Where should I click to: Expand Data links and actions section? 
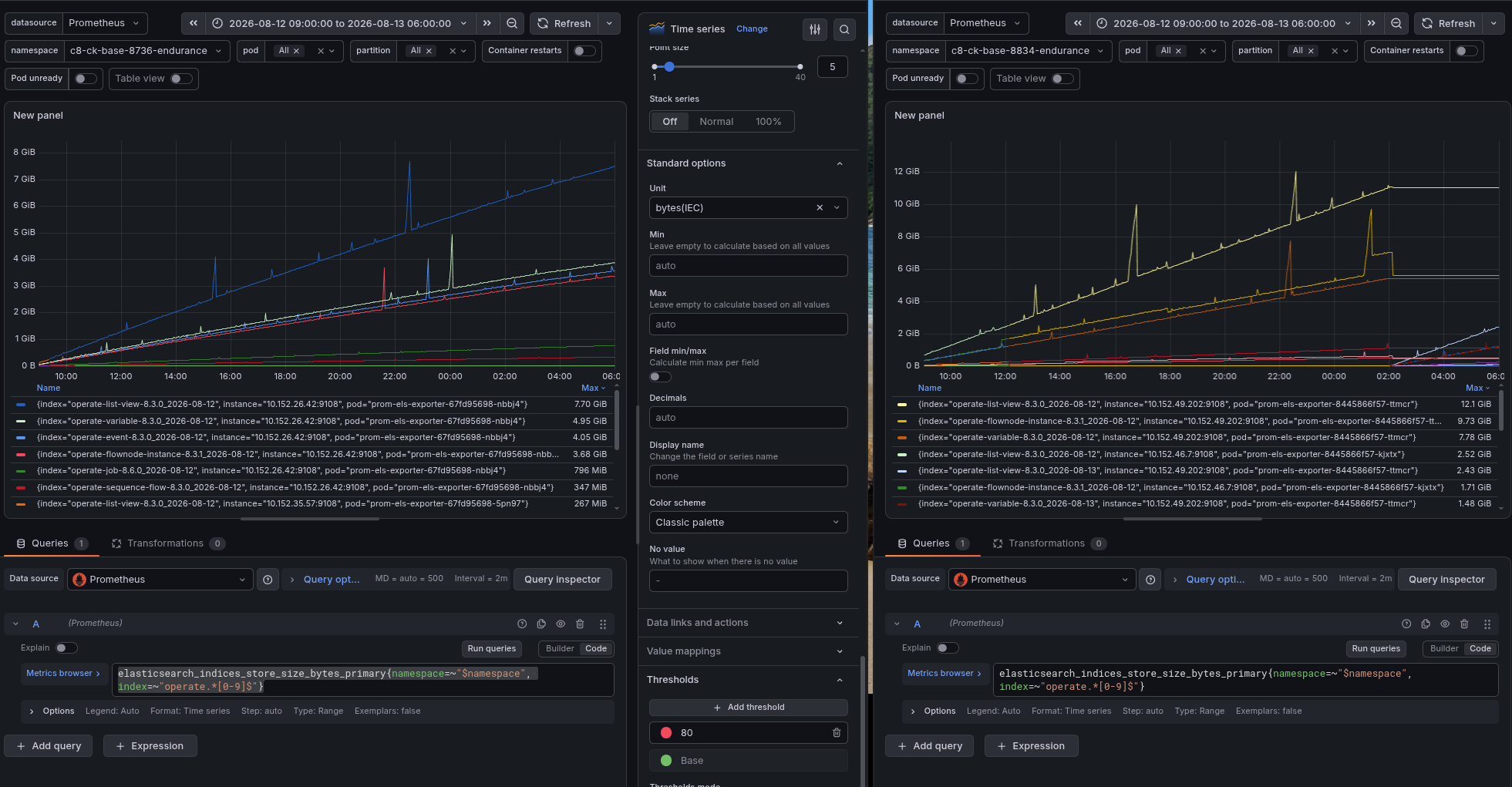click(x=748, y=623)
